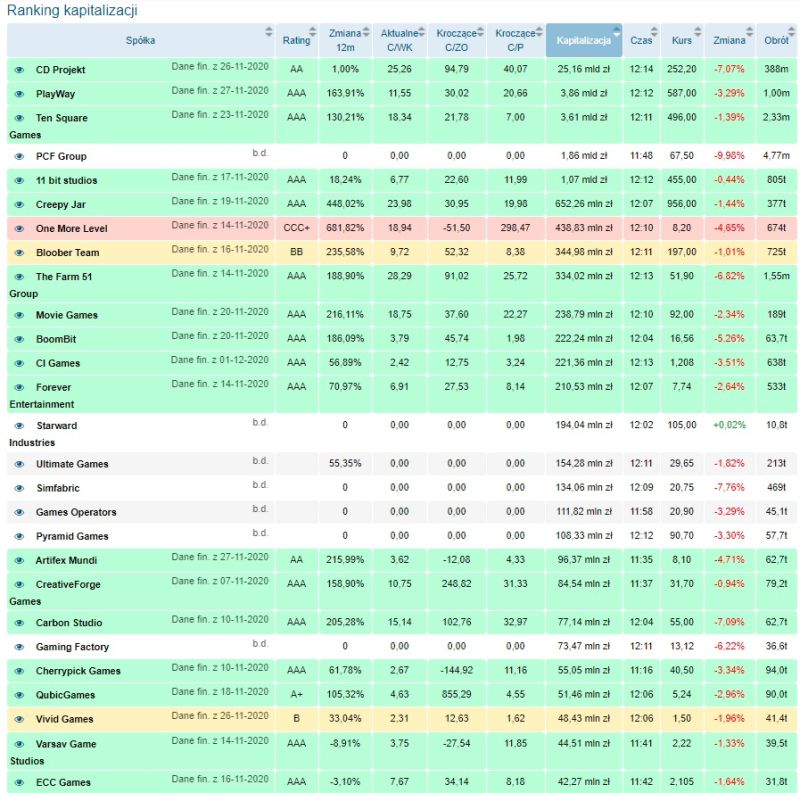Sort table by daily Zmiana column
The width and height of the screenshot is (800, 793).
pos(730,40)
